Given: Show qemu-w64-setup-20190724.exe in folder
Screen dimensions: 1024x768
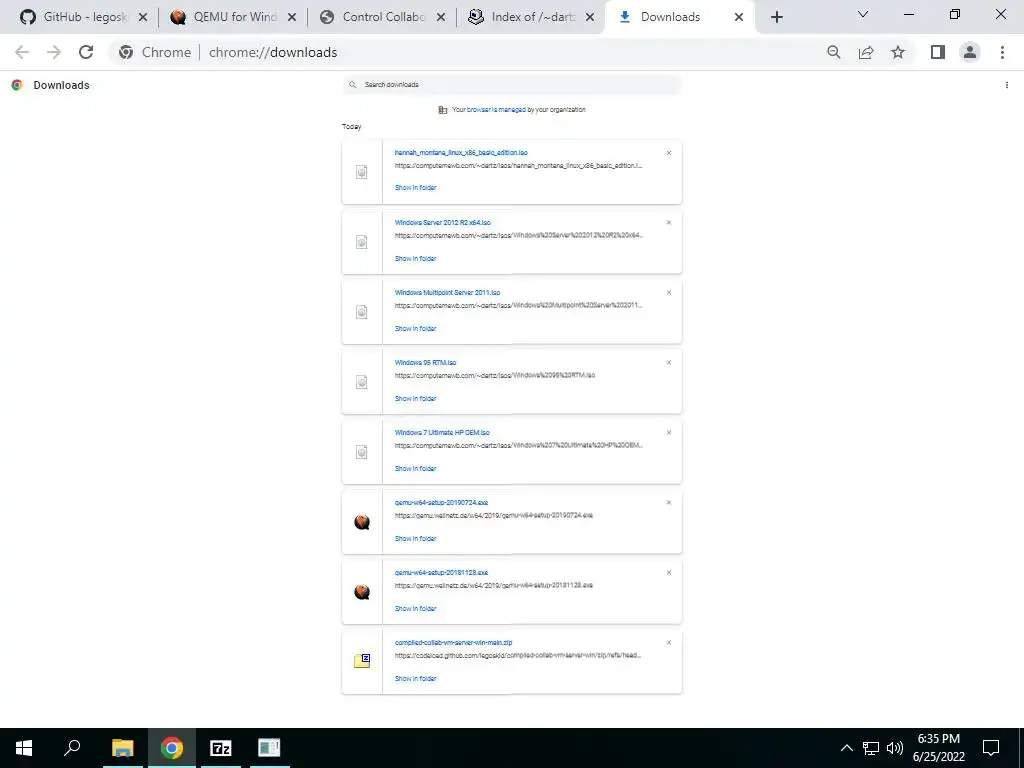Looking at the screenshot, I should click(415, 539).
